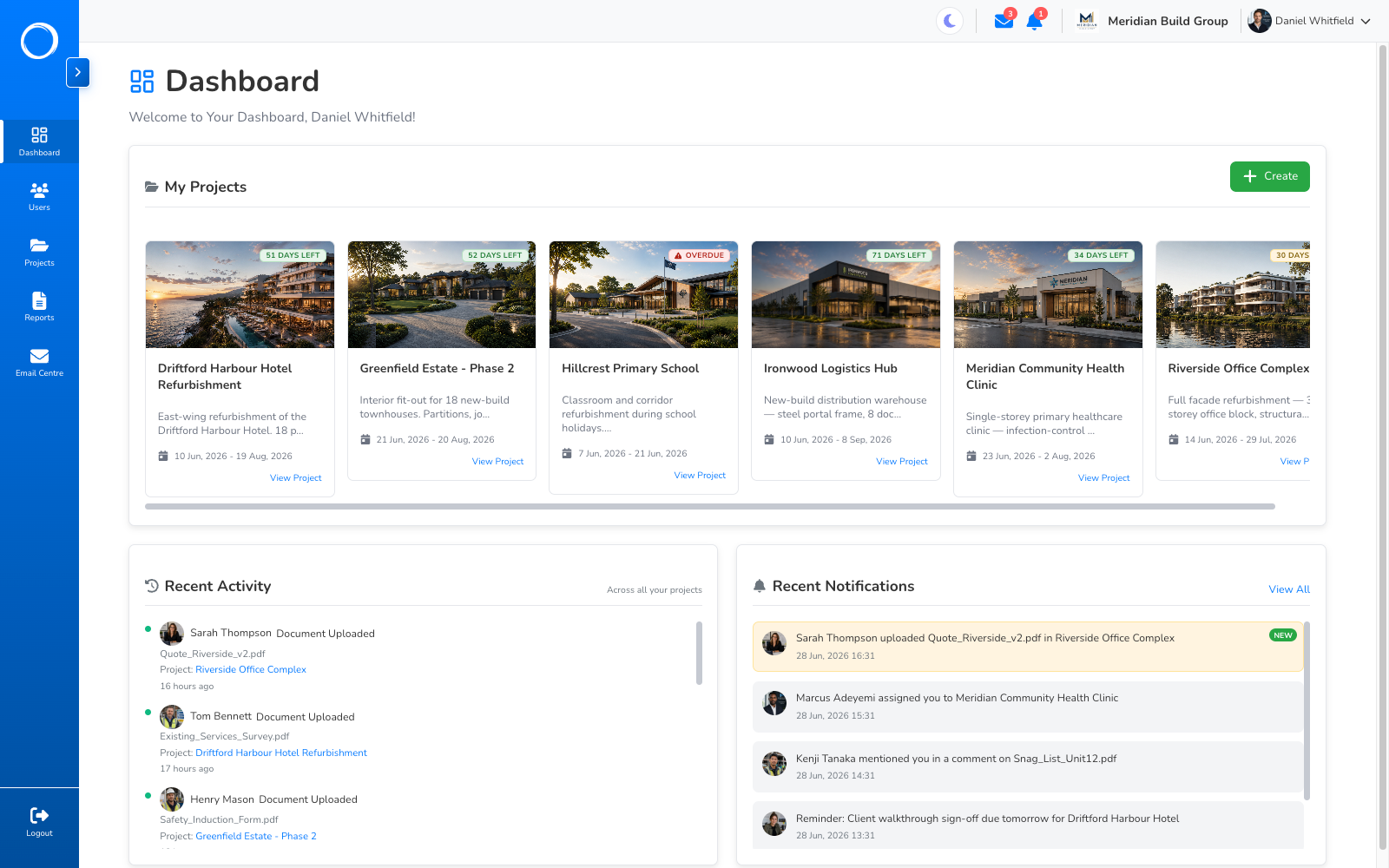This screenshot has width=1389, height=868.
Task: Click Daniel Whitfield's avatar photo
Action: coord(1259,21)
